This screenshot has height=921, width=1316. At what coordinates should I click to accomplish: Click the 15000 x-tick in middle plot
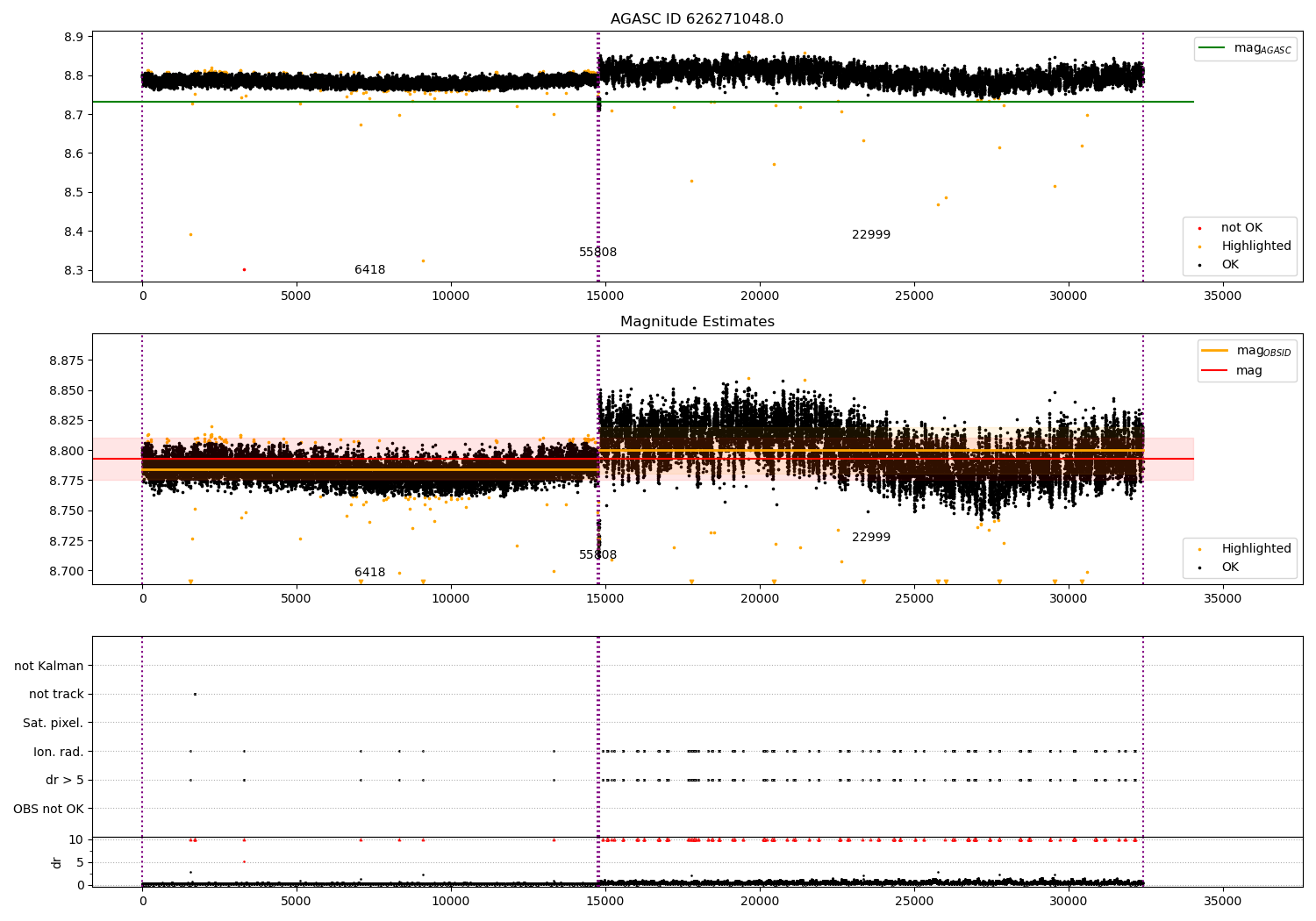(604, 599)
